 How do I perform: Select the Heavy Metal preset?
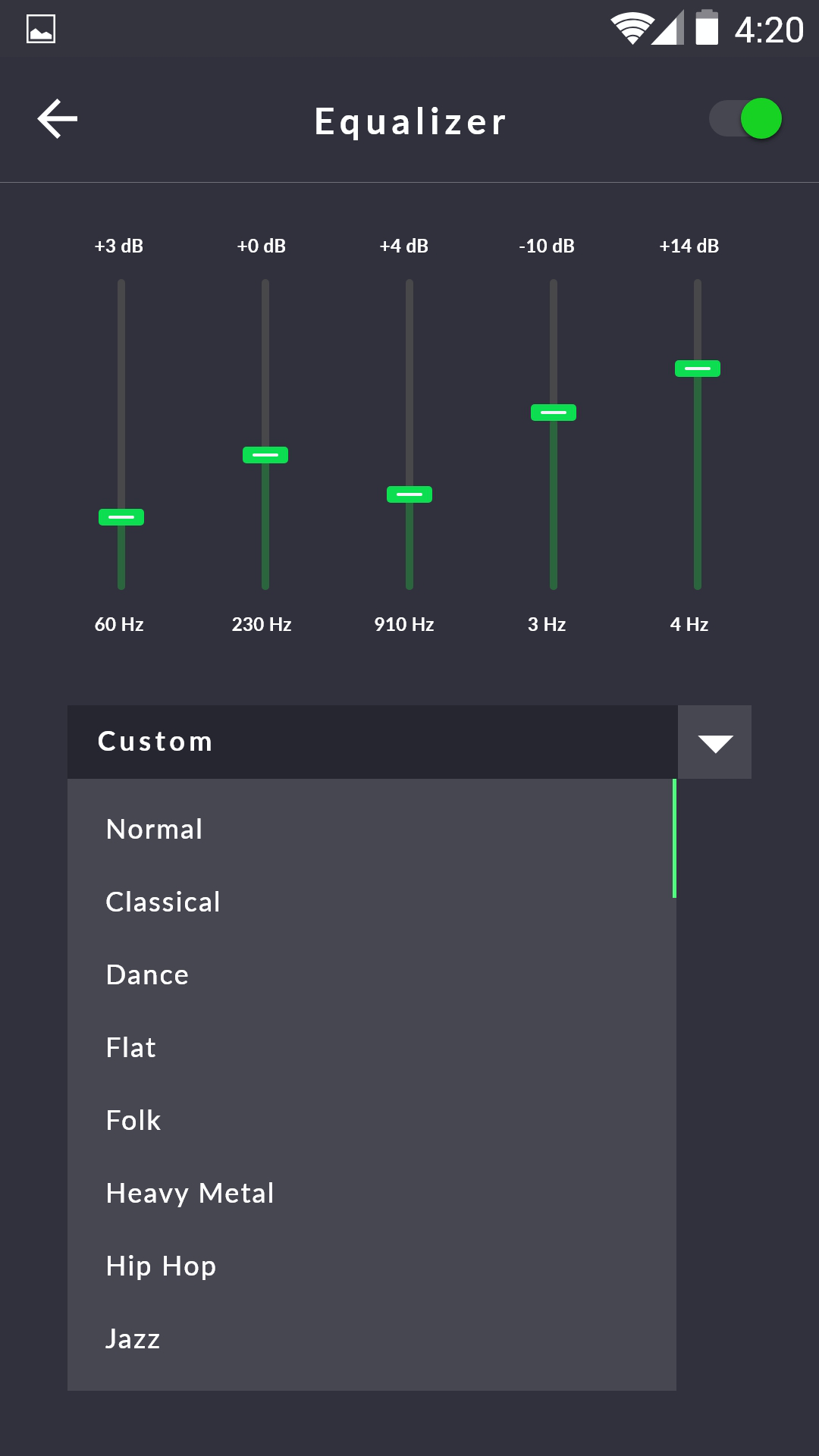[190, 1193]
